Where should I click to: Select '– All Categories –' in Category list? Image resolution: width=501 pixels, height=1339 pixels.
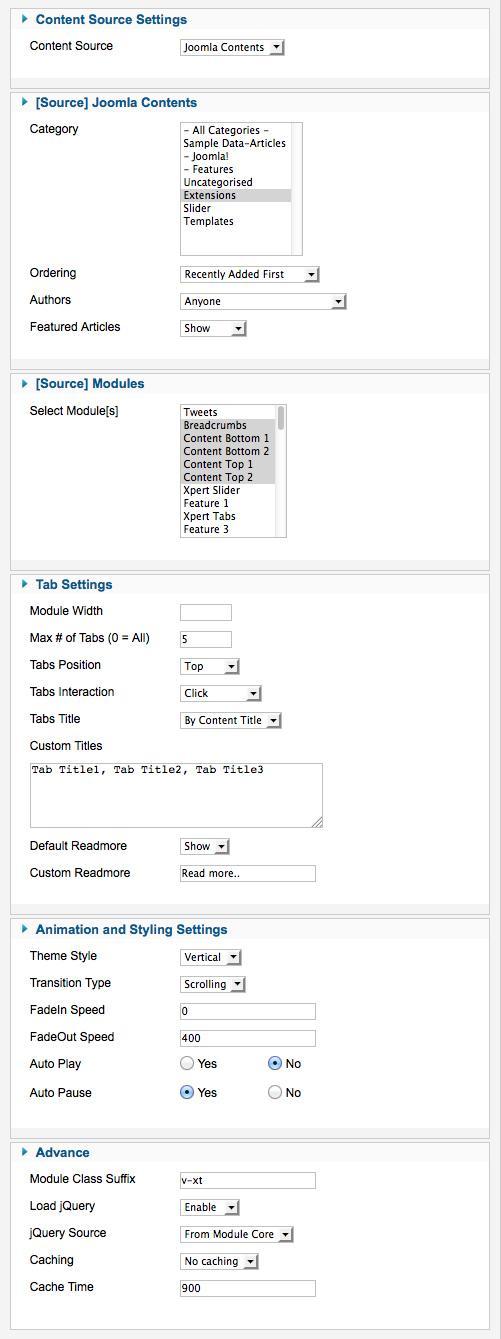tap(236, 130)
